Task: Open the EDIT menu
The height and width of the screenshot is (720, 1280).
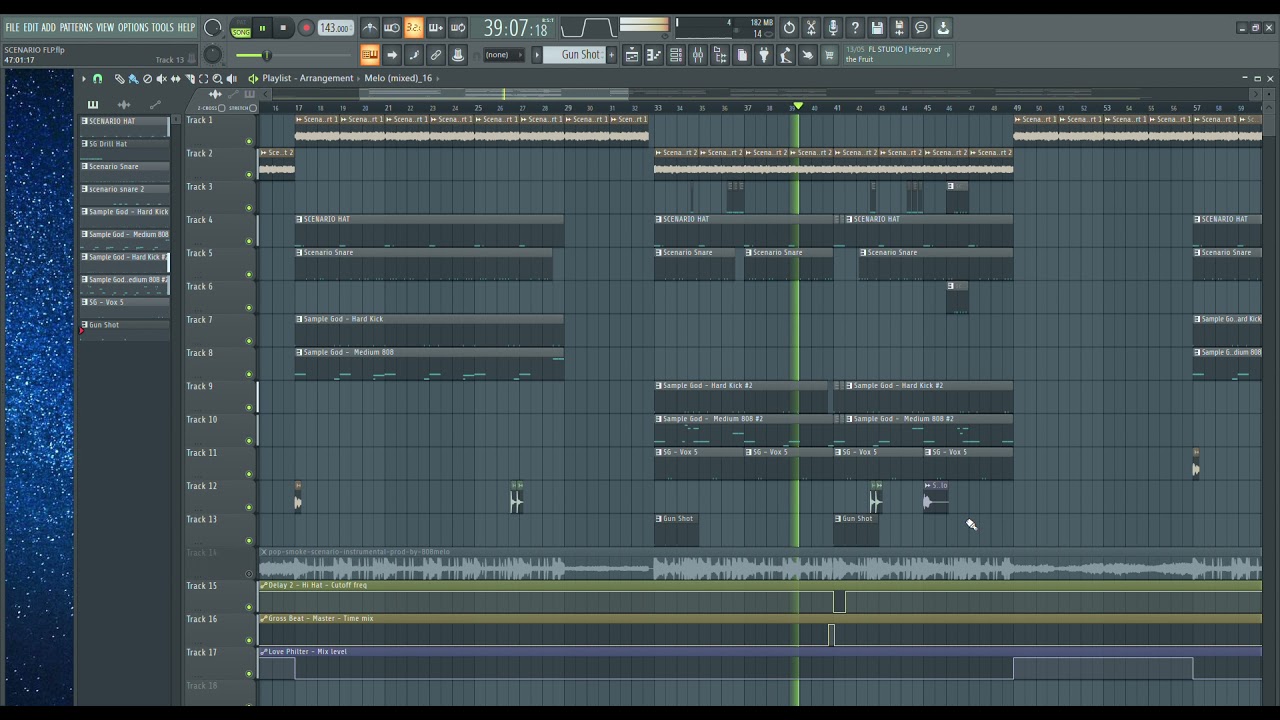Action: coord(31,27)
